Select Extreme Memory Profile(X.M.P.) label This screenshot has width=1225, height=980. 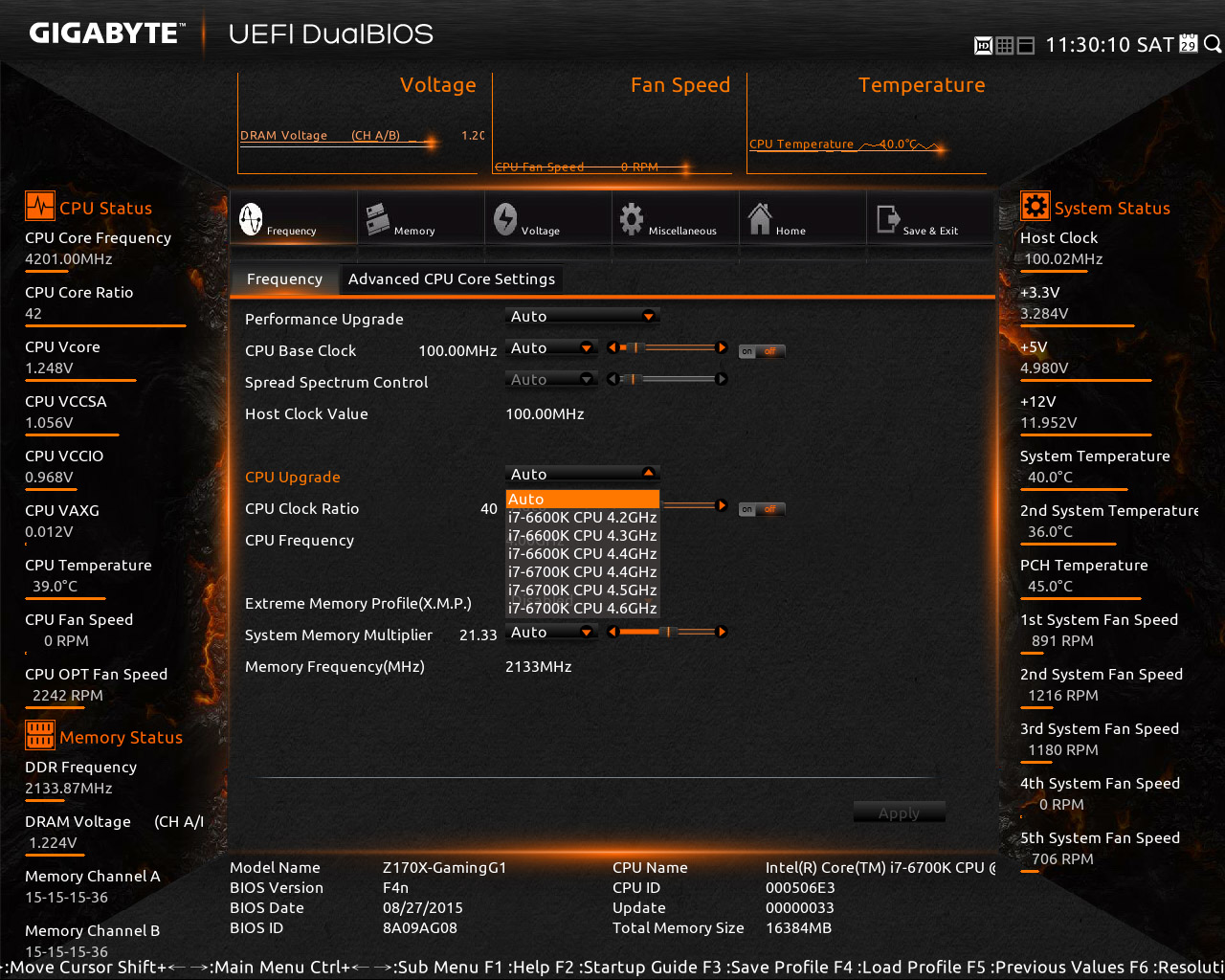(x=358, y=603)
